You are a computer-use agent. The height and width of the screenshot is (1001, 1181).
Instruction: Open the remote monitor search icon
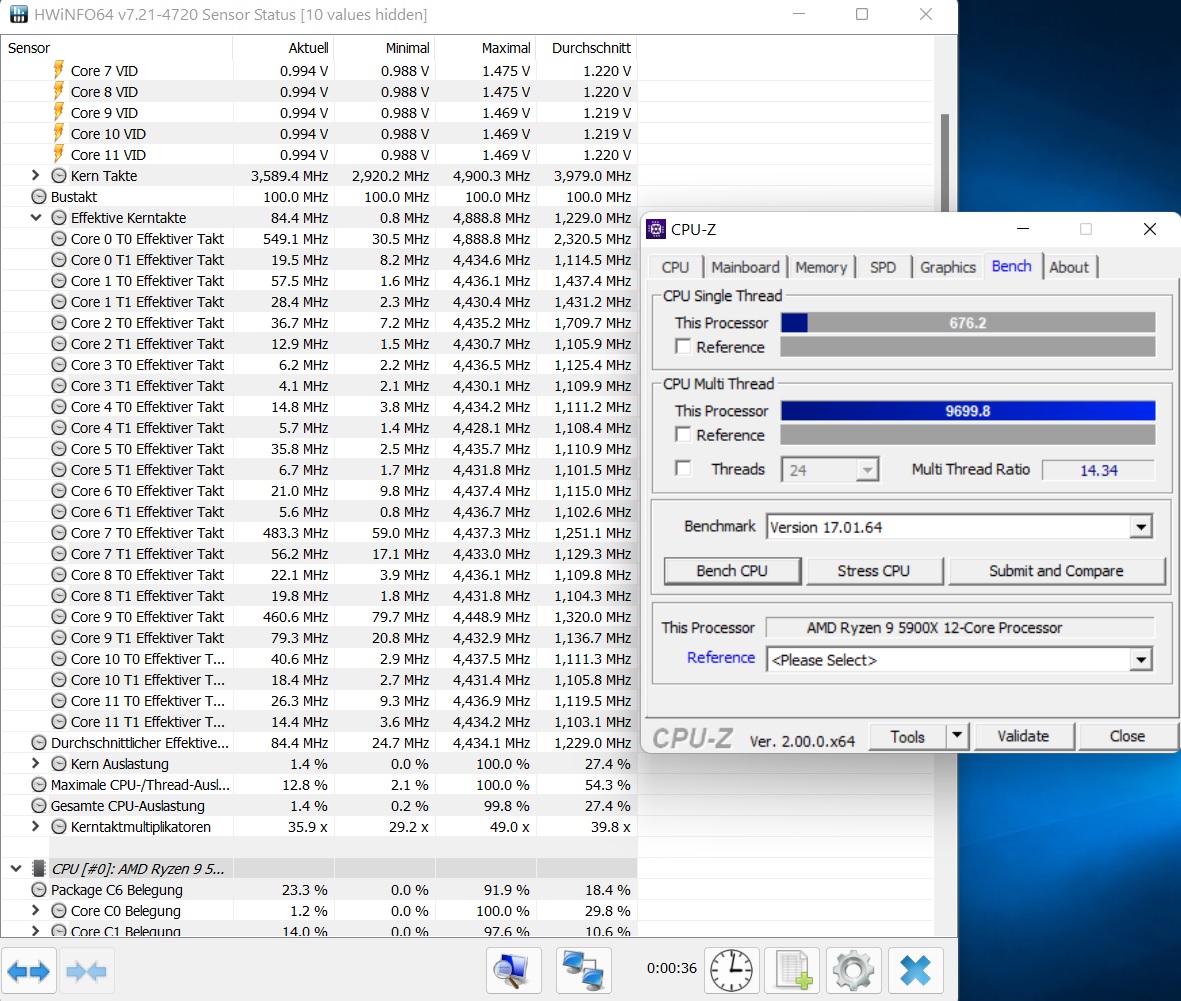pos(513,970)
